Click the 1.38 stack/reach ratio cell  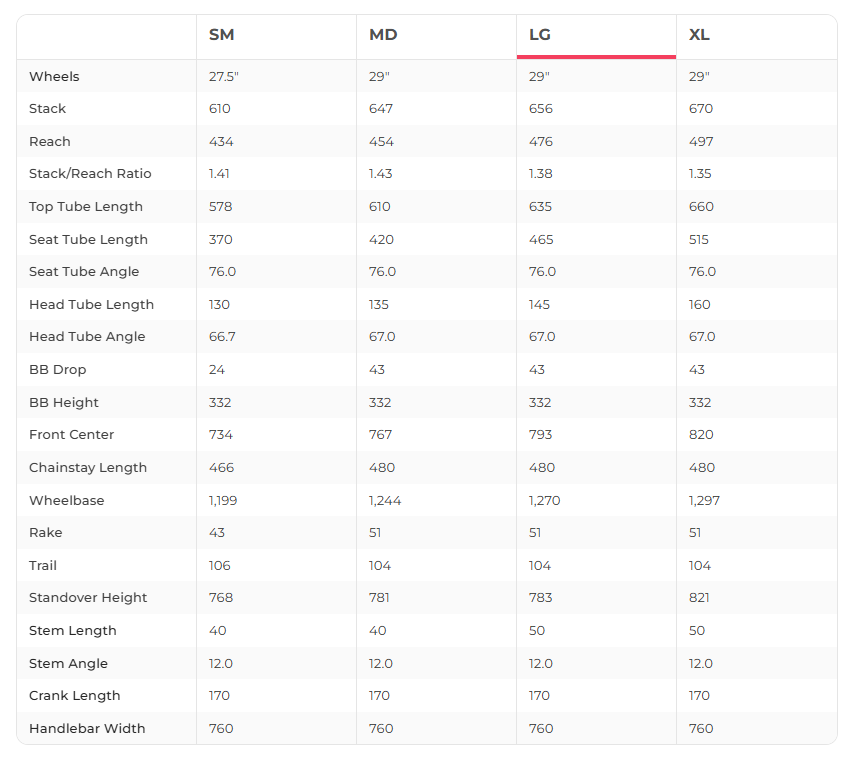coord(541,174)
